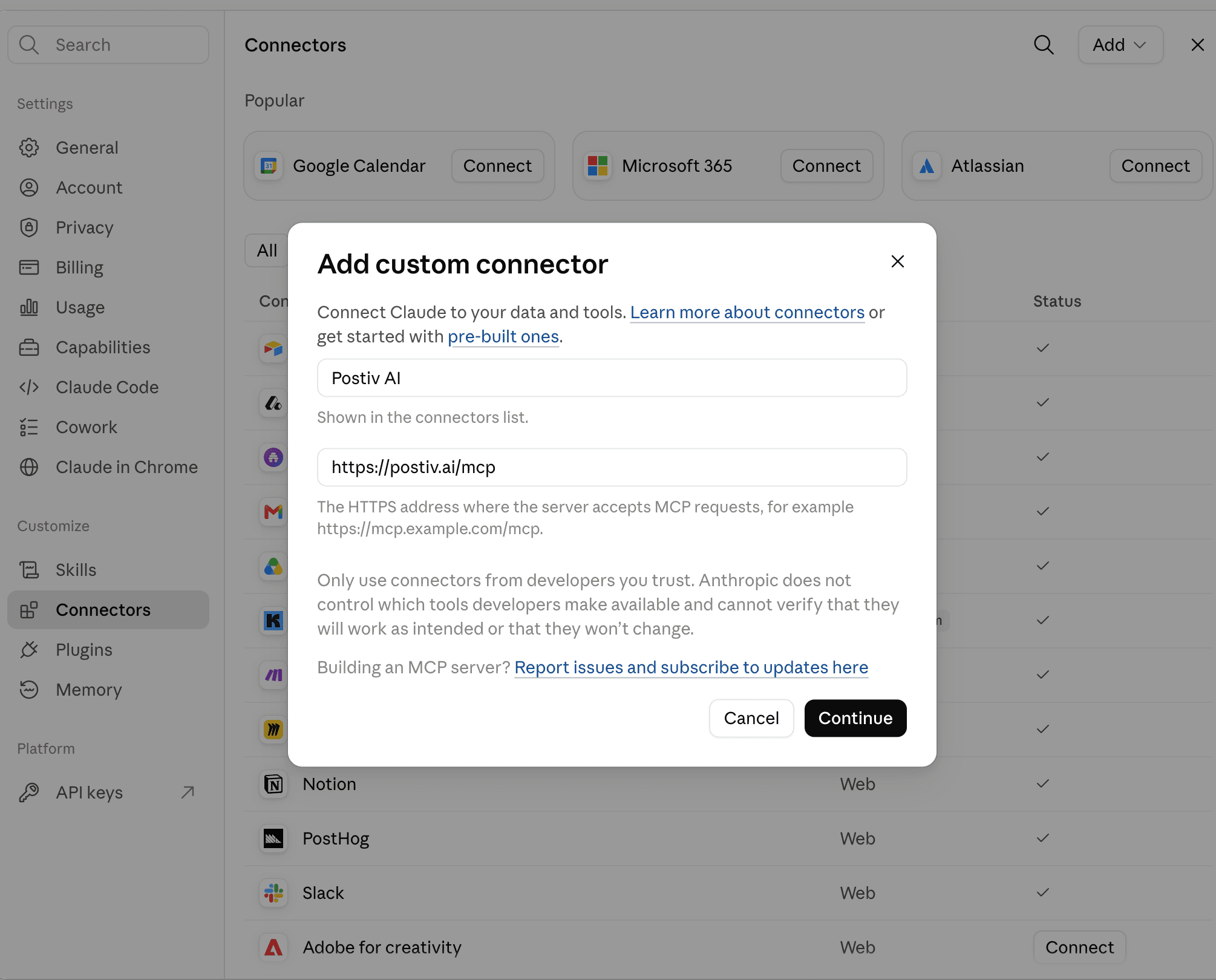
Task: Open the Account settings icon
Action: [29, 188]
